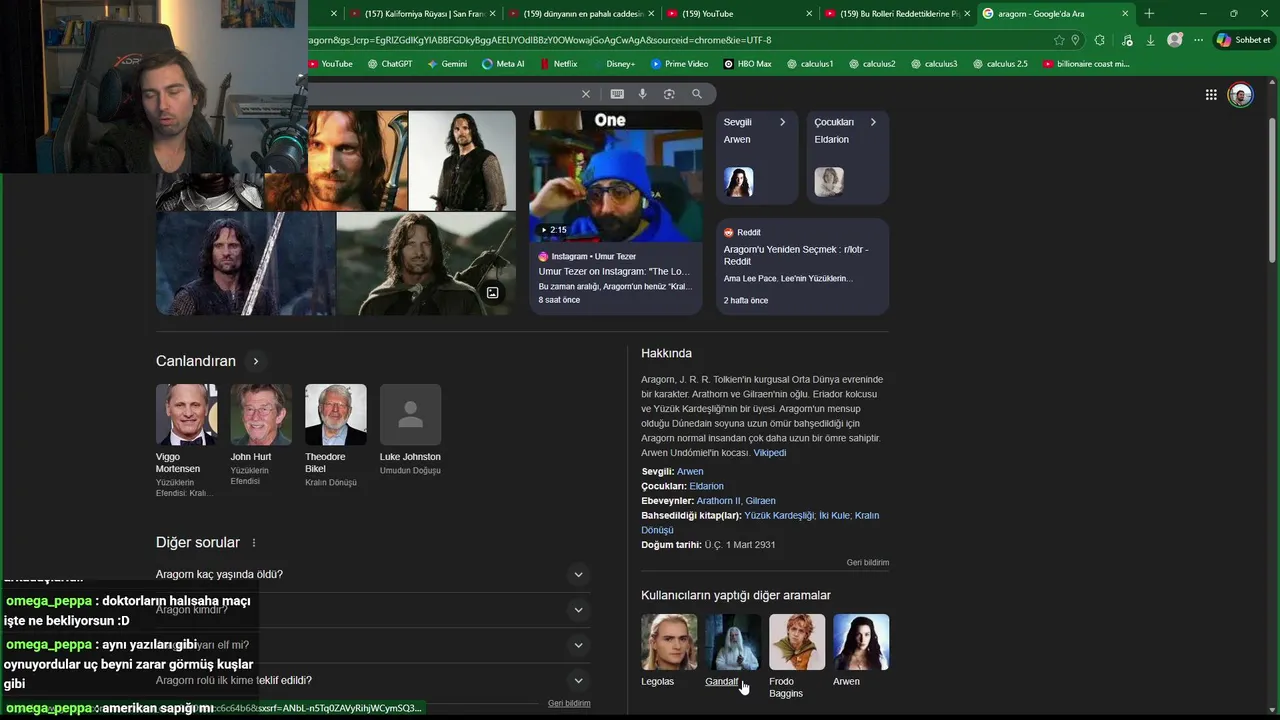Play Umur Tezer Instagram video
The image size is (1280, 720).
(616, 176)
